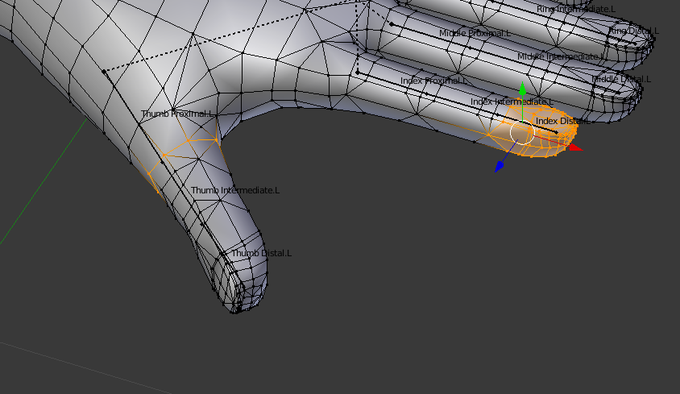The image size is (680, 394).
Task: Select the Middle Intermediate.L bone label
Action: (x=560, y=56)
